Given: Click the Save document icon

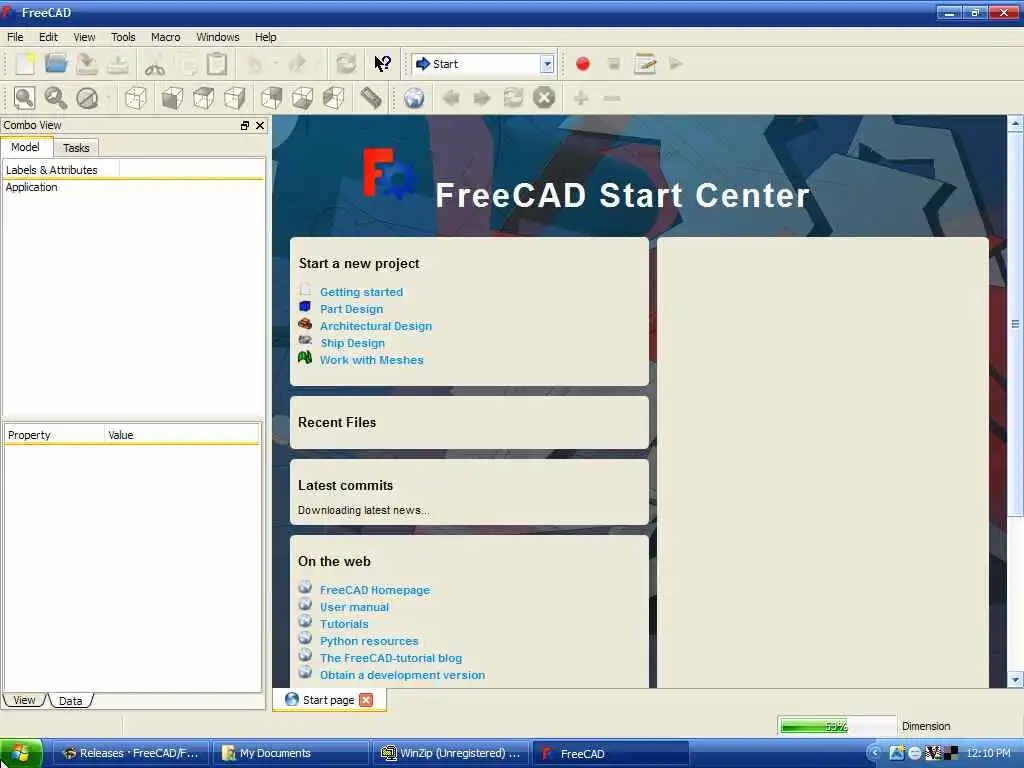Looking at the screenshot, I should pos(87,64).
